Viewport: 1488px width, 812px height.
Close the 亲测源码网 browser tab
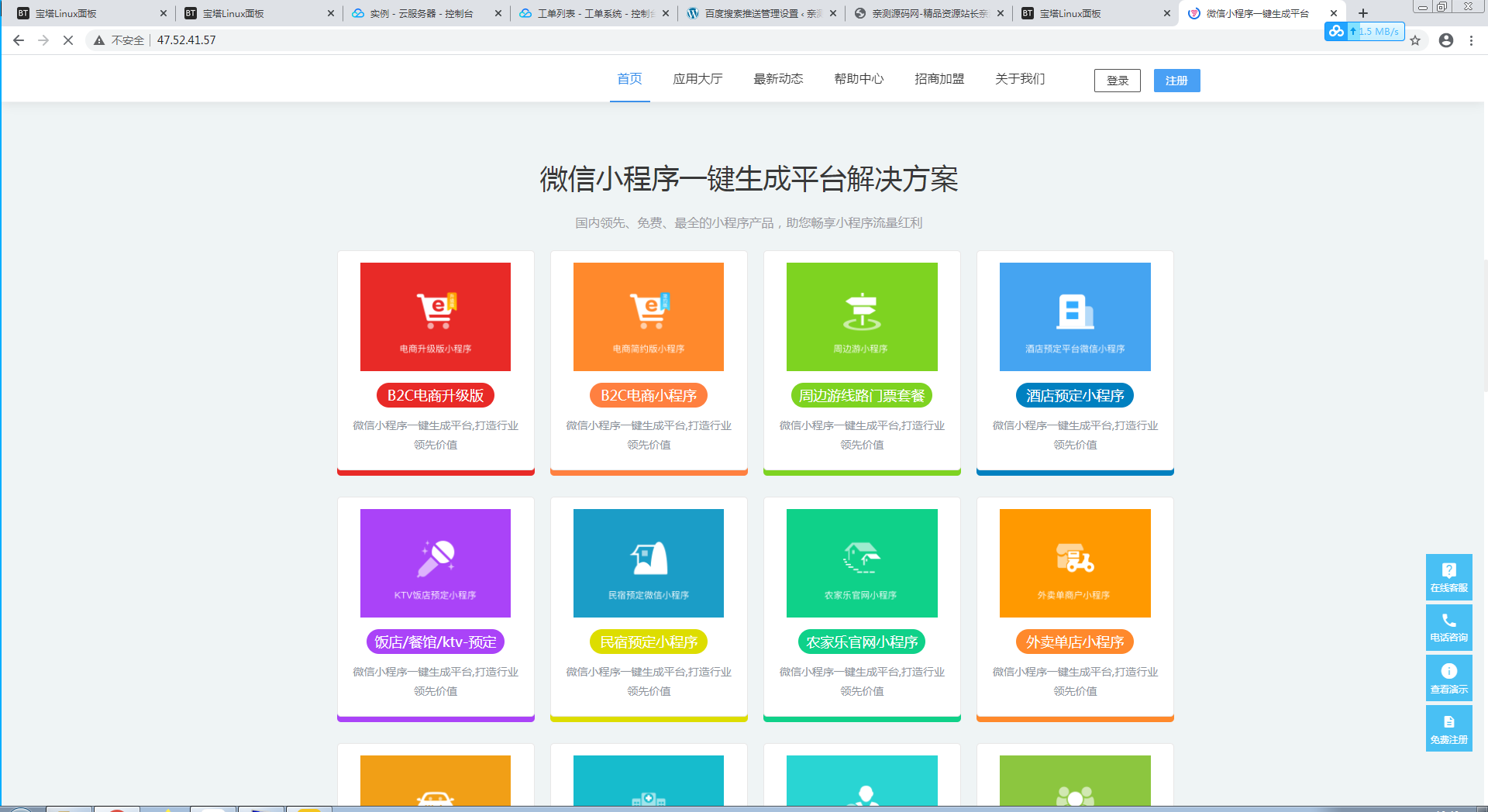click(x=1000, y=13)
